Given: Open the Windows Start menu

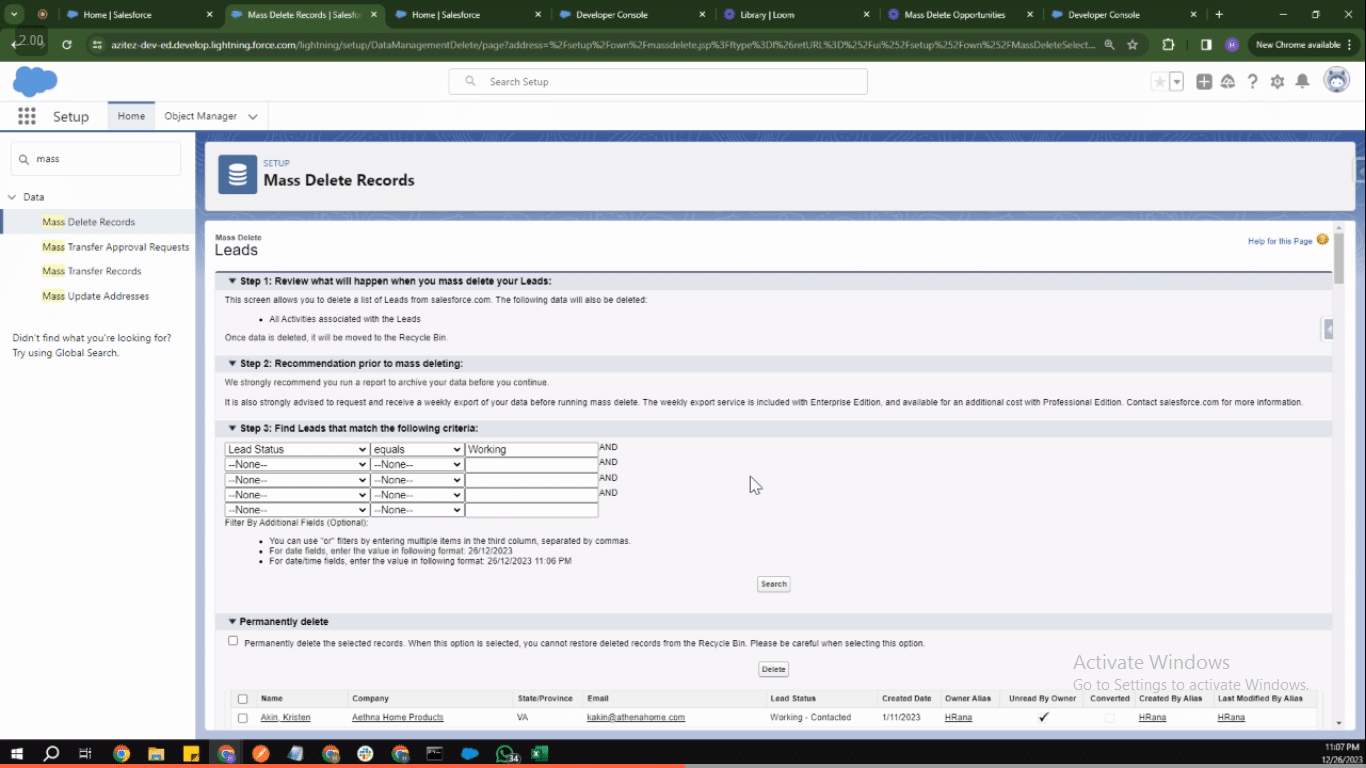Looking at the screenshot, I should [17, 753].
